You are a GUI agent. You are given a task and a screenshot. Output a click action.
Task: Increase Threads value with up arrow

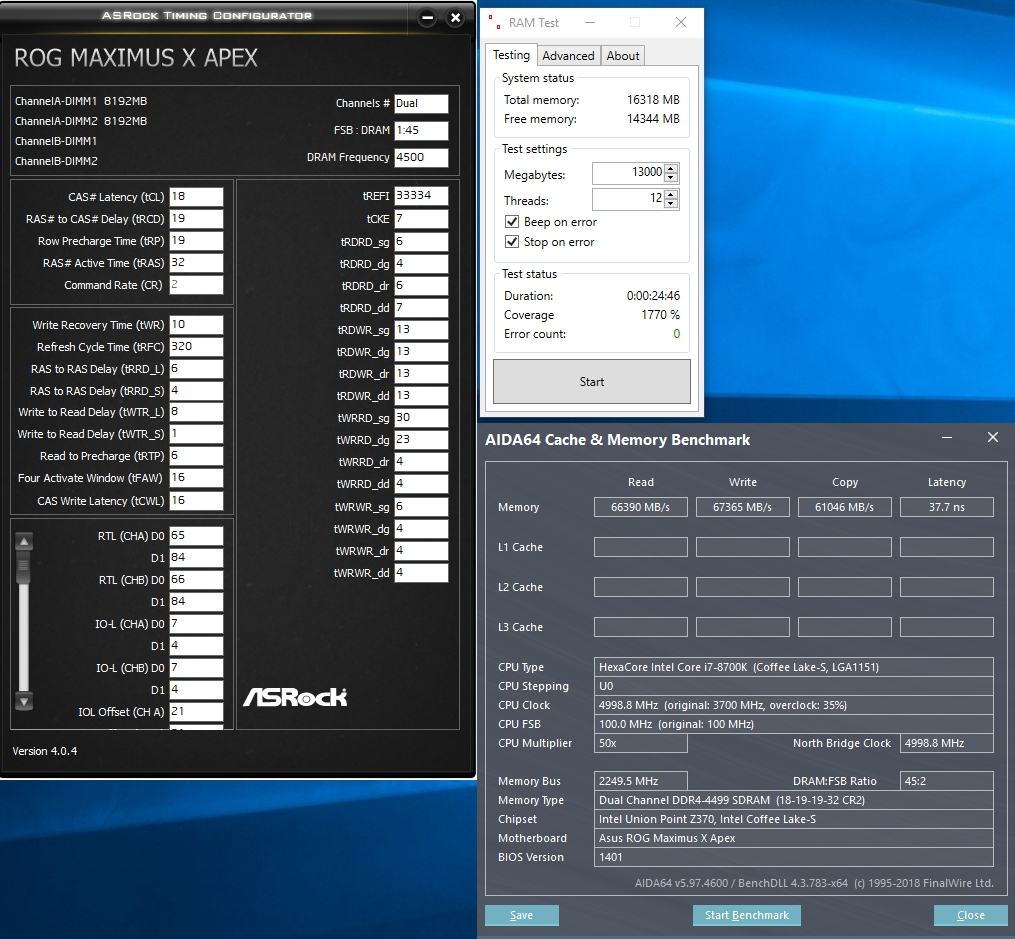point(671,195)
